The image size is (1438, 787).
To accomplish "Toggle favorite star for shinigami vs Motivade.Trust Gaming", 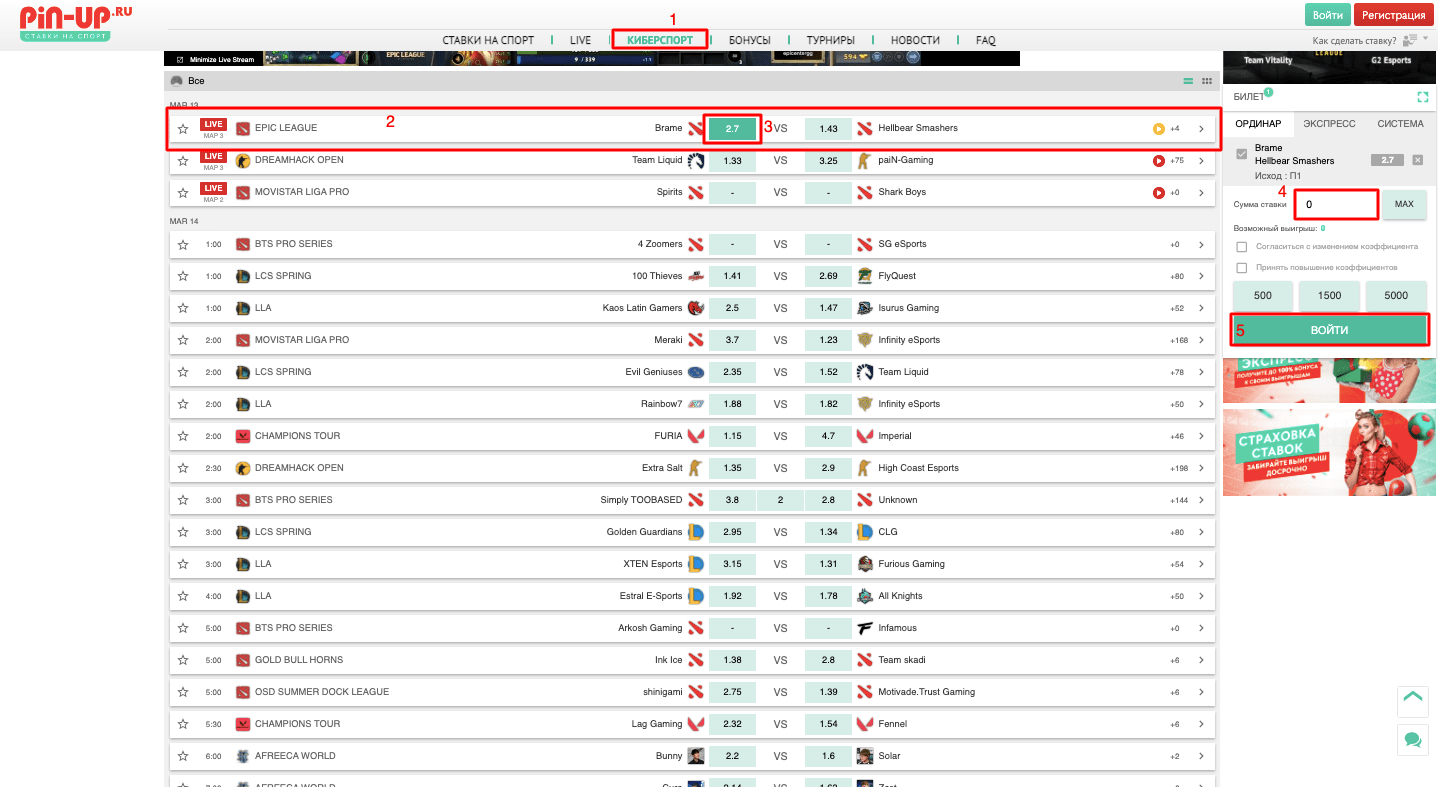I will [x=183, y=692].
